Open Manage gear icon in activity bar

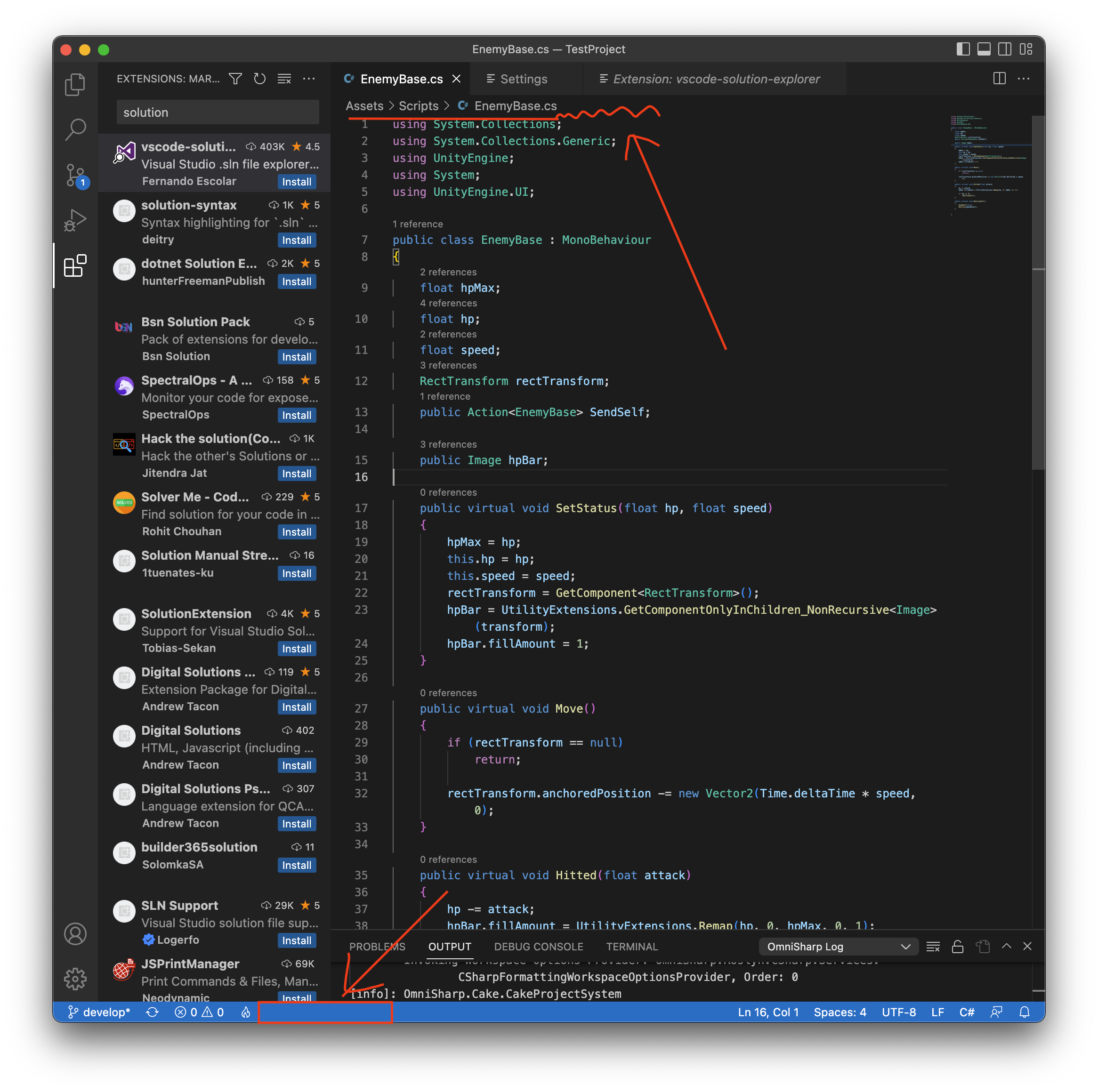tap(75, 979)
